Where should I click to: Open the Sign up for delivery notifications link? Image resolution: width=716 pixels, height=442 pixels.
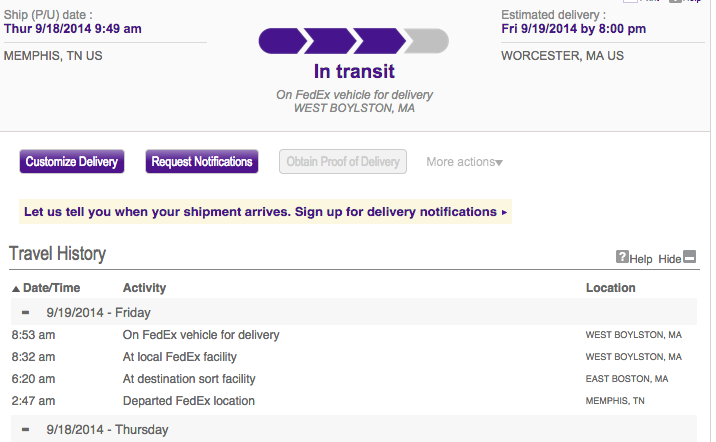pyautogui.click(x=395, y=212)
